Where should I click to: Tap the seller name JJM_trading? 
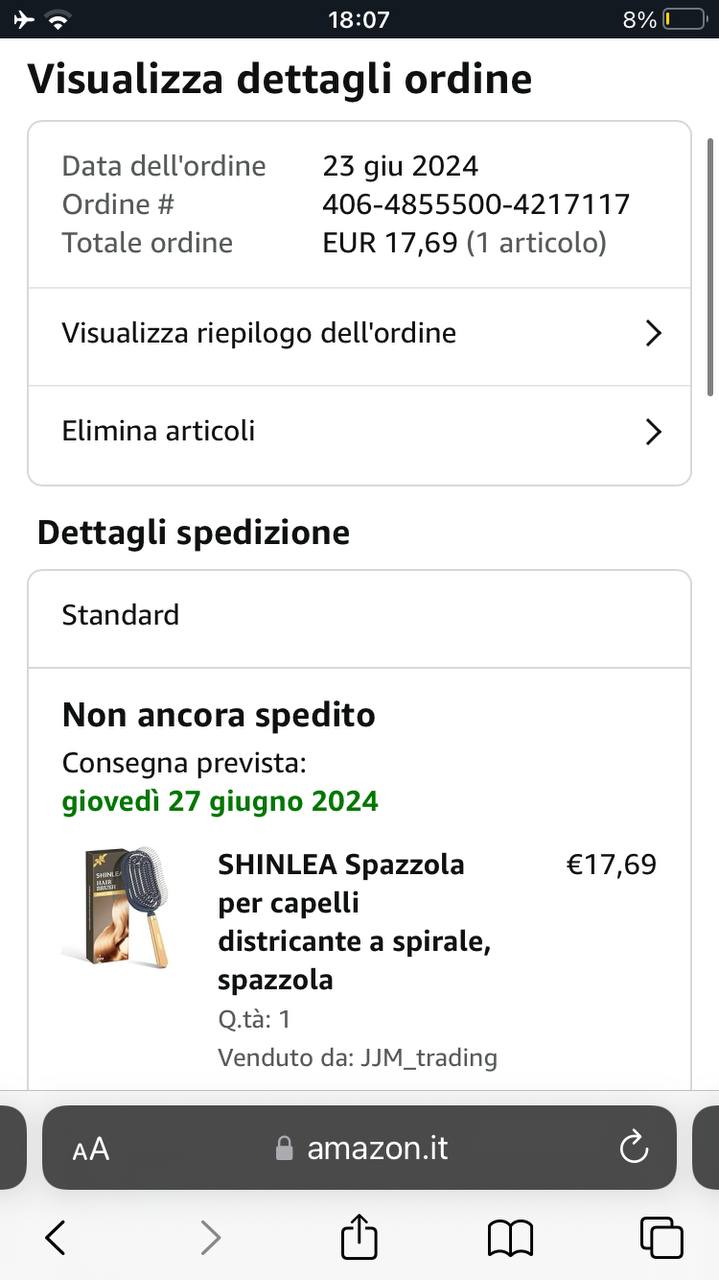pyautogui.click(x=428, y=1057)
